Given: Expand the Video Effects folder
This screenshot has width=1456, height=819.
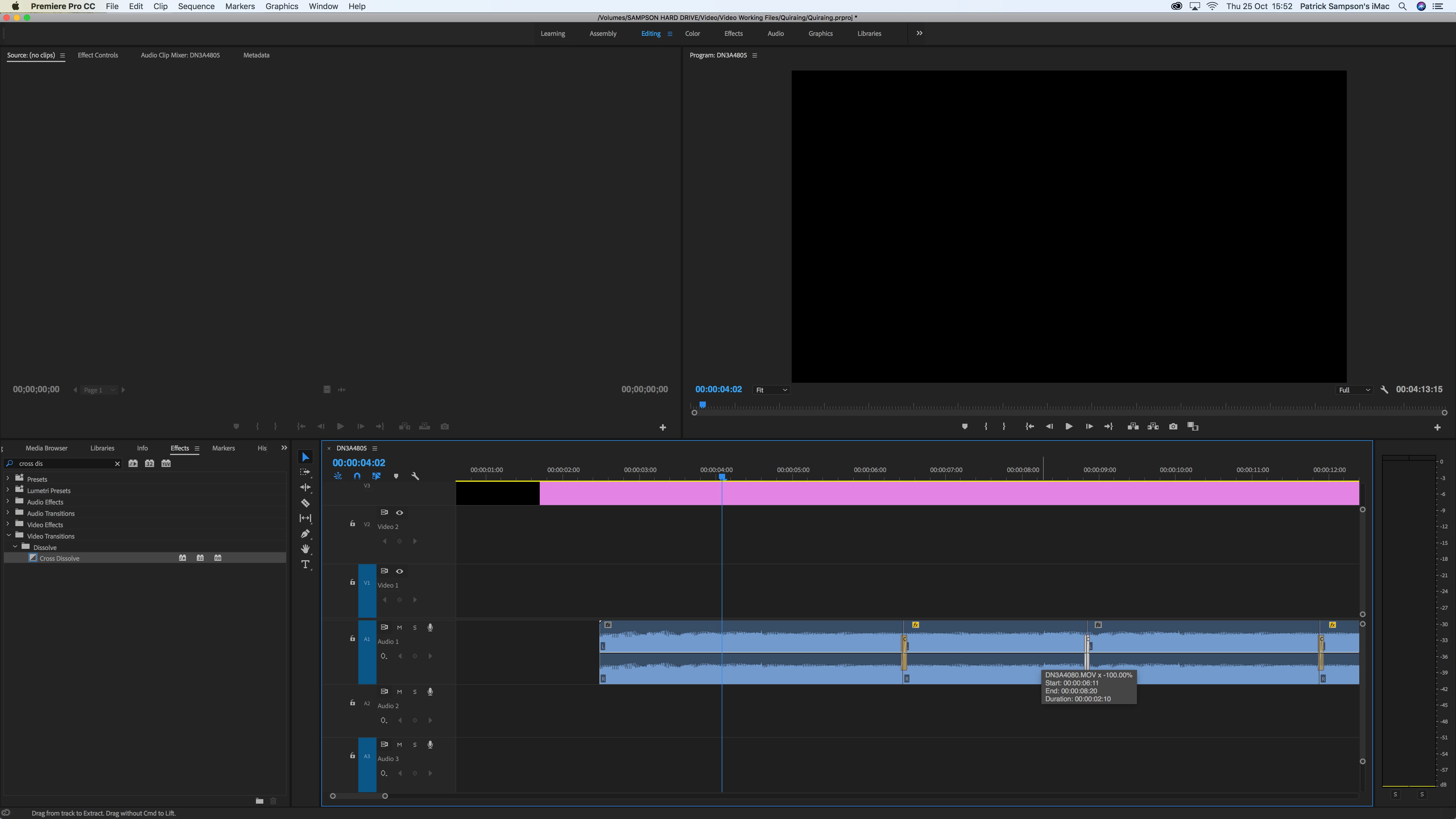Looking at the screenshot, I should click(8, 524).
